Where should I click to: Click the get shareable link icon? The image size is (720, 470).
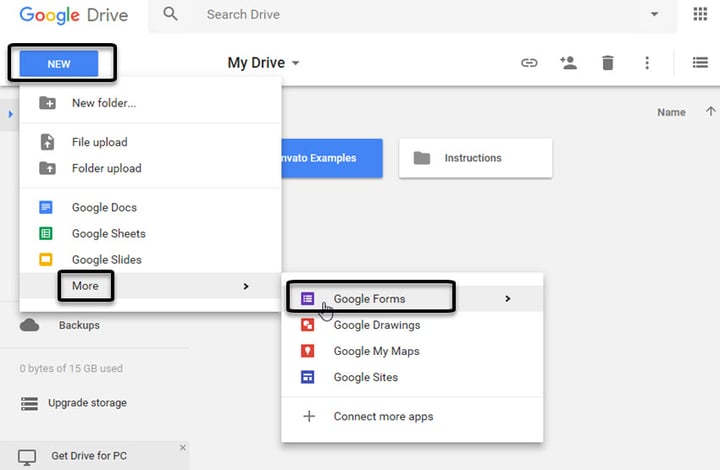coord(529,63)
